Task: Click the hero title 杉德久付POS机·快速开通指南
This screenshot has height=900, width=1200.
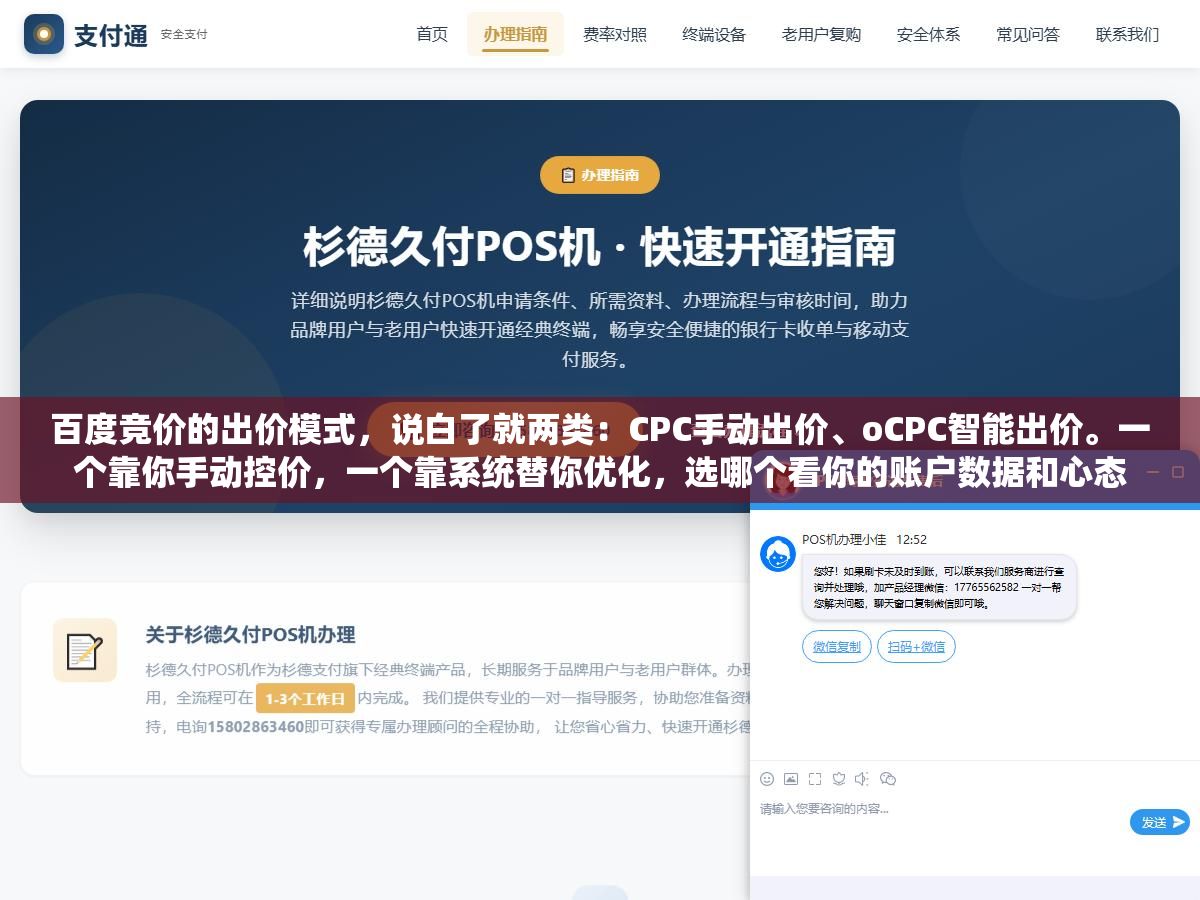Action: point(600,247)
